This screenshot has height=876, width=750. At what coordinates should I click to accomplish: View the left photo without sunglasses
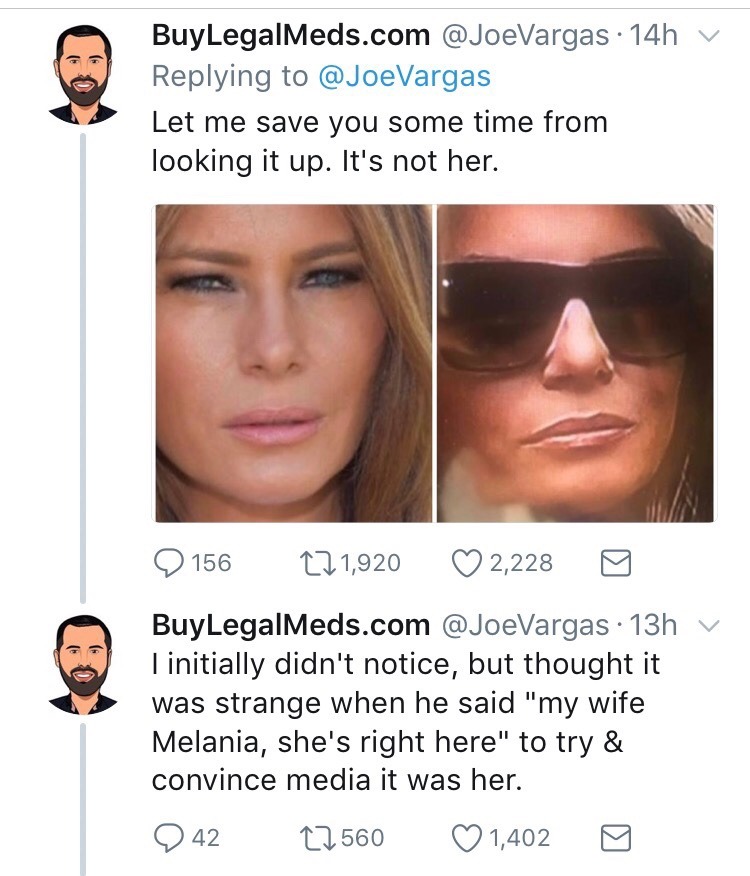(293, 363)
